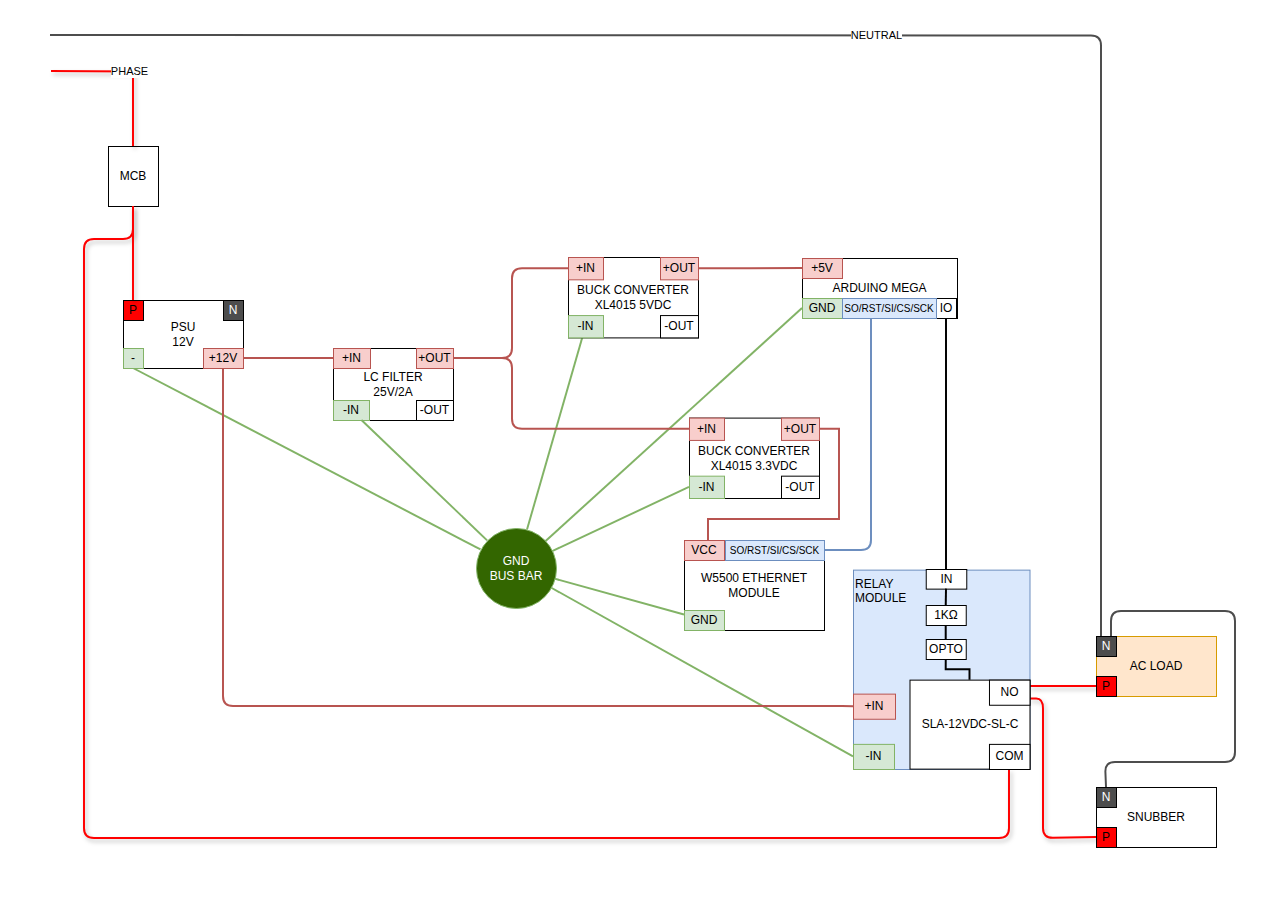Select the SNUBBER component block

click(1157, 817)
